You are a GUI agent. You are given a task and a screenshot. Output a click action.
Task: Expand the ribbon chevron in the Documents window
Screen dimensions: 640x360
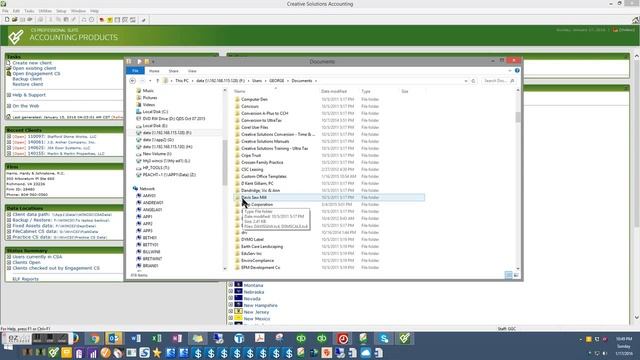pos(510,71)
